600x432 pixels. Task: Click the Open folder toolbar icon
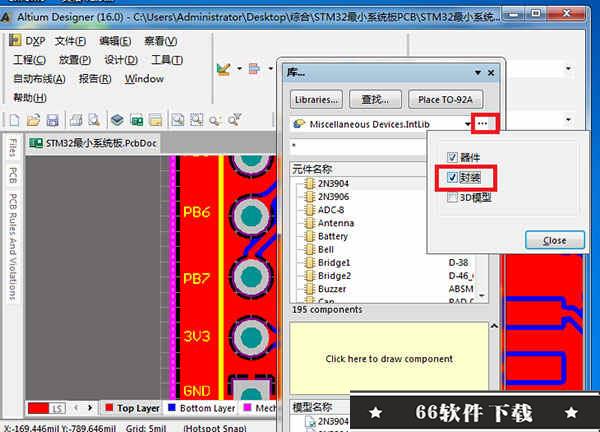click(34, 120)
